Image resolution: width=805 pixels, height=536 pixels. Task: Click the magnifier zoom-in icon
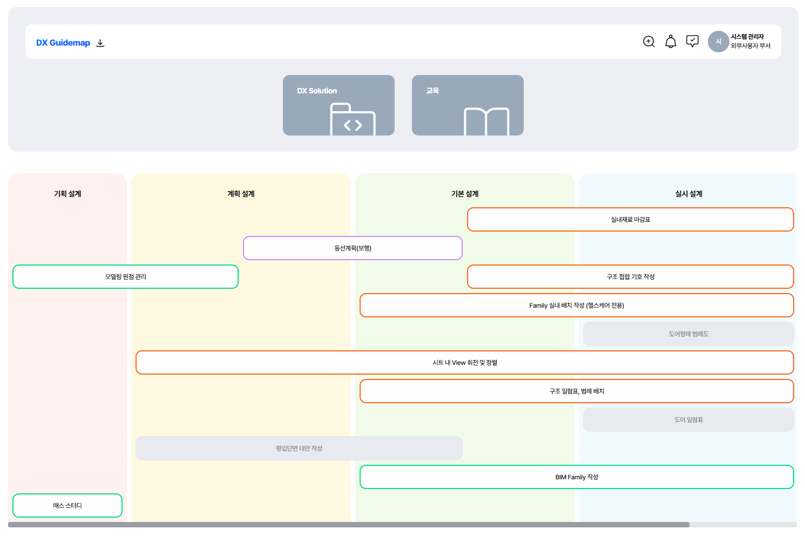648,42
